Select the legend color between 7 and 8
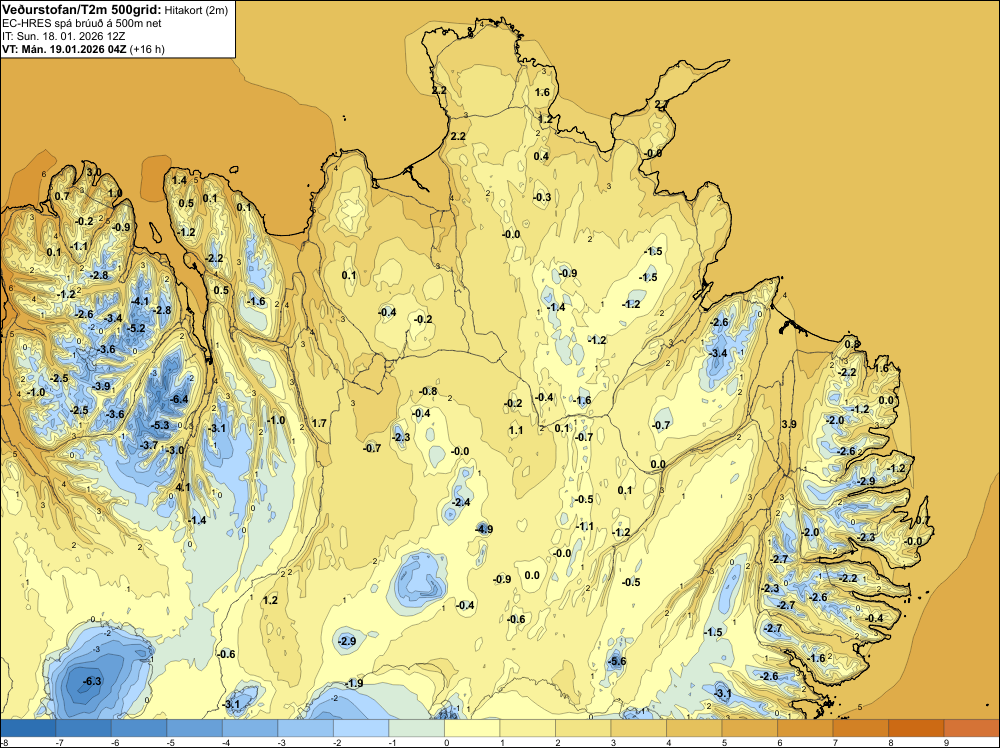 (x=860, y=728)
